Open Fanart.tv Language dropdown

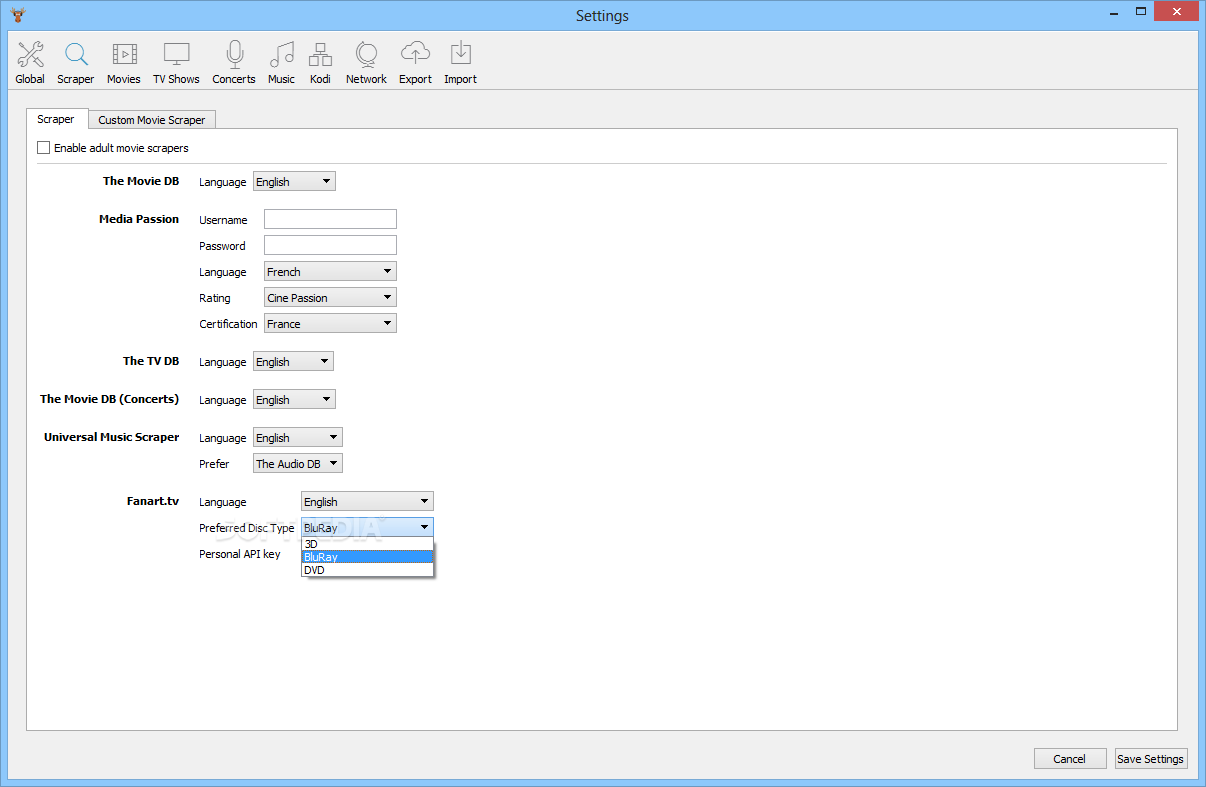tap(367, 502)
